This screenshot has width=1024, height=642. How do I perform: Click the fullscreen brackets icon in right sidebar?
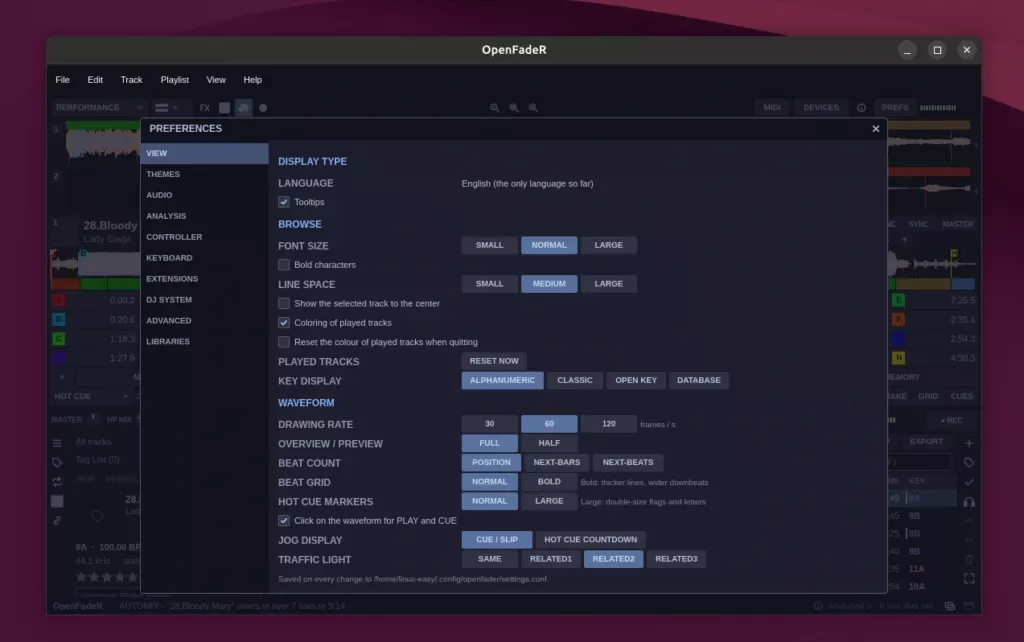(x=969, y=579)
